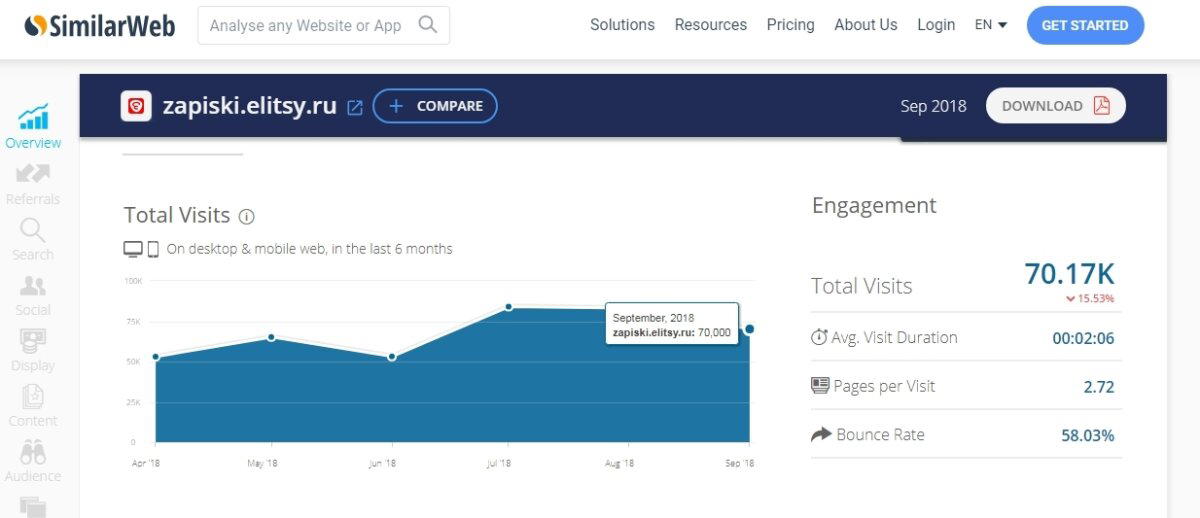Click the Login link
The width and height of the screenshot is (1200, 518).
click(x=936, y=25)
